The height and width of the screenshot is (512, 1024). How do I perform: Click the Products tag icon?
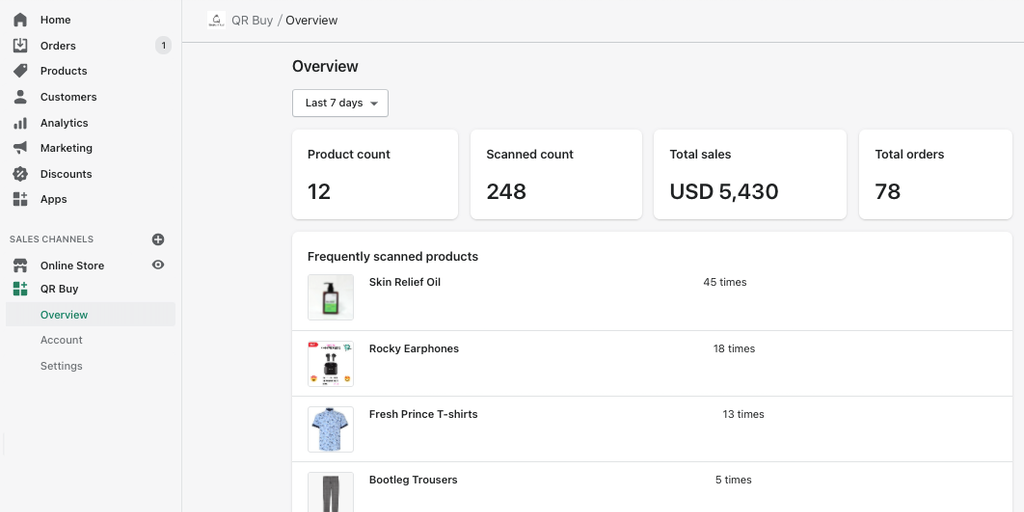(x=20, y=71)
